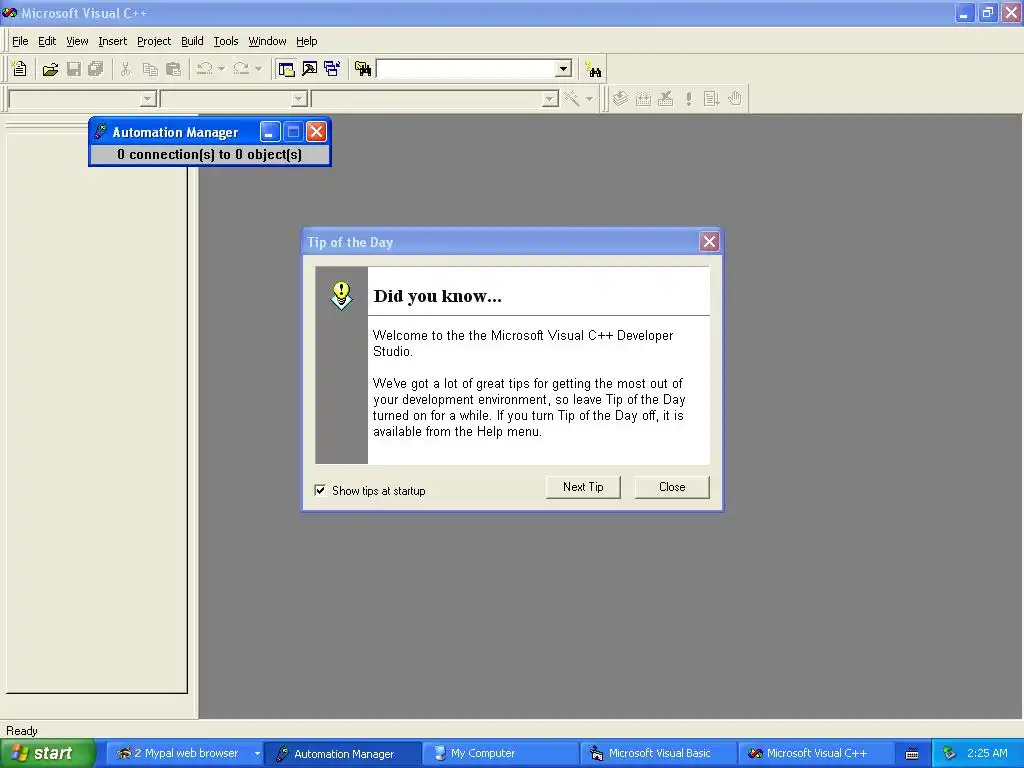This screenshot has width=1024, height=768.
Task: Click the 0 connection(s) to 0 object(s) text
Action: [x=210, y=155]
